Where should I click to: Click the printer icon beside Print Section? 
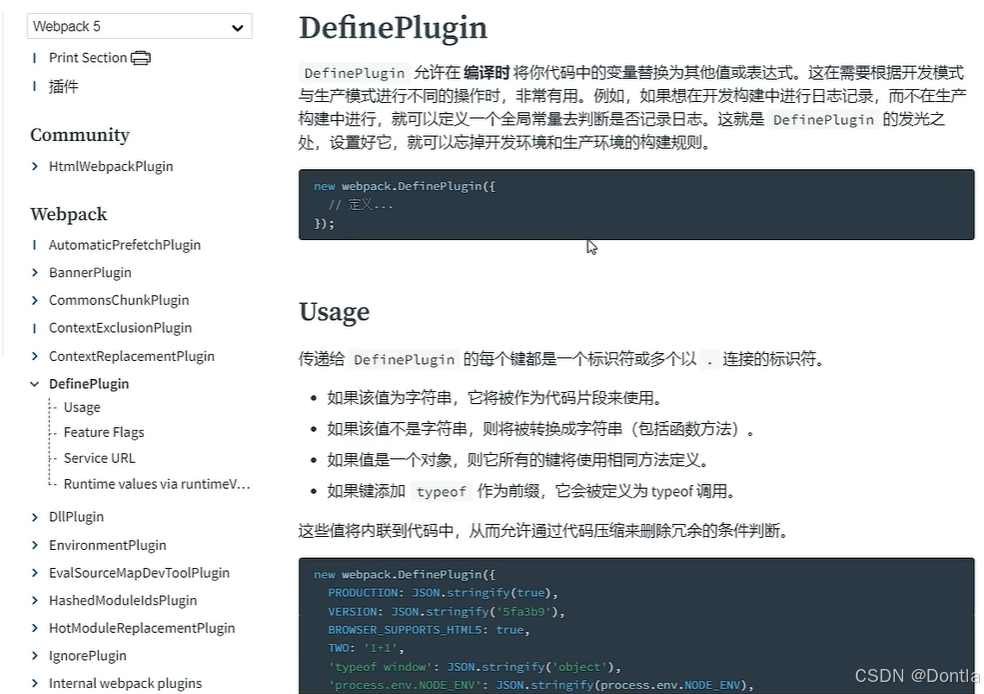tap(141, 58)
